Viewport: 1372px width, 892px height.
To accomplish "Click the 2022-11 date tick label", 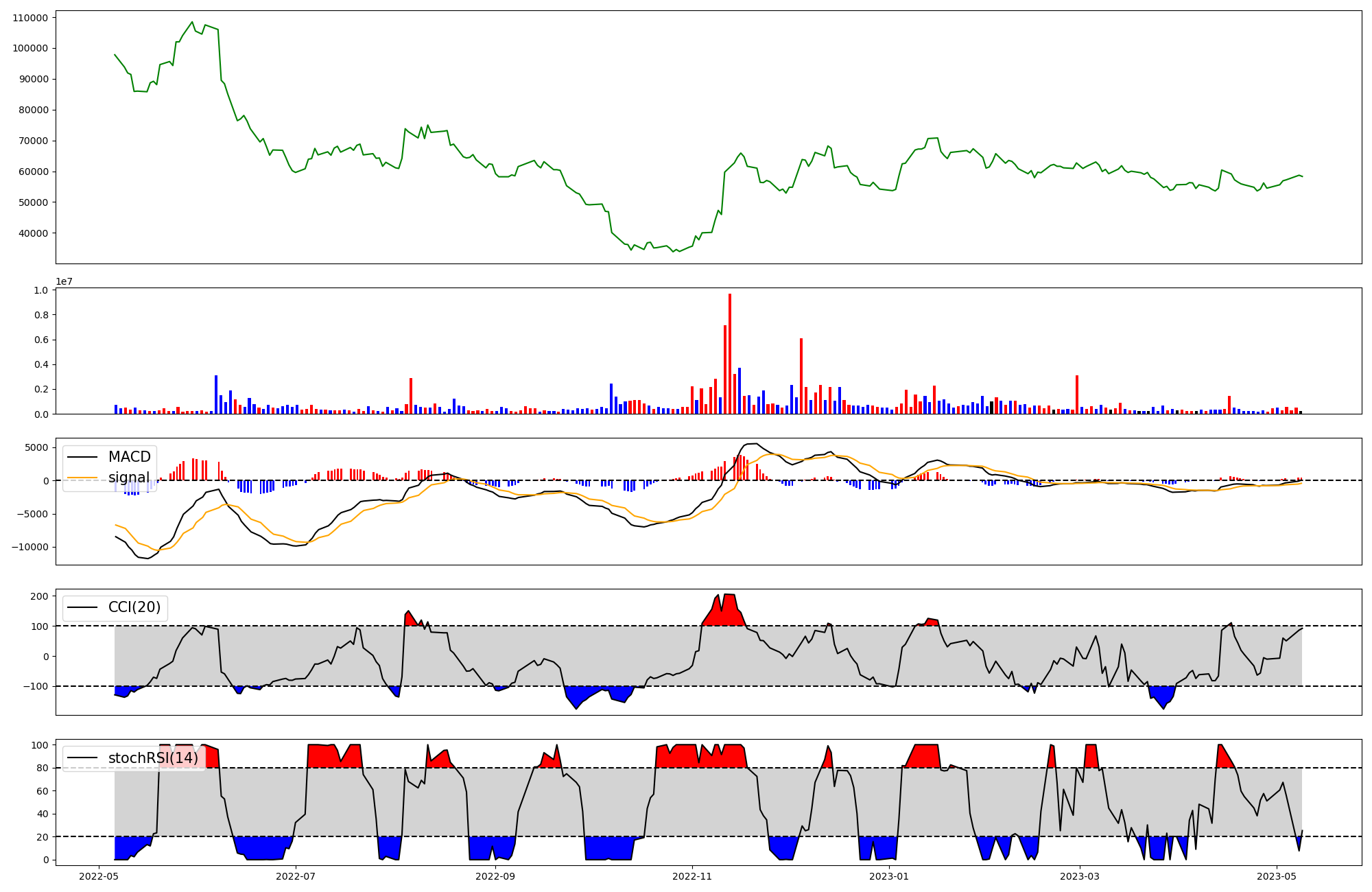I will point(692,876).
